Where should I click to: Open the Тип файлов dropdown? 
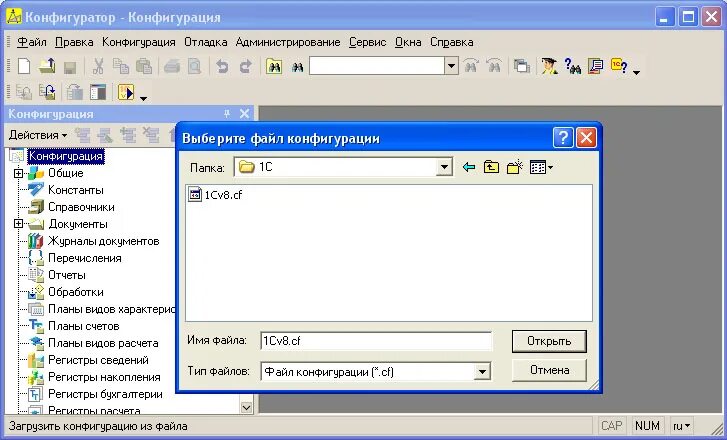(x=482, y=371)
